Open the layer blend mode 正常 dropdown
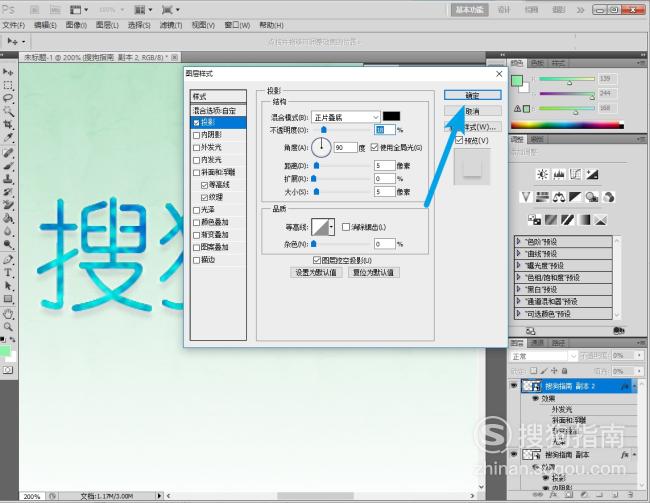This screenshot has height=503, width=650. coord(543,356)
